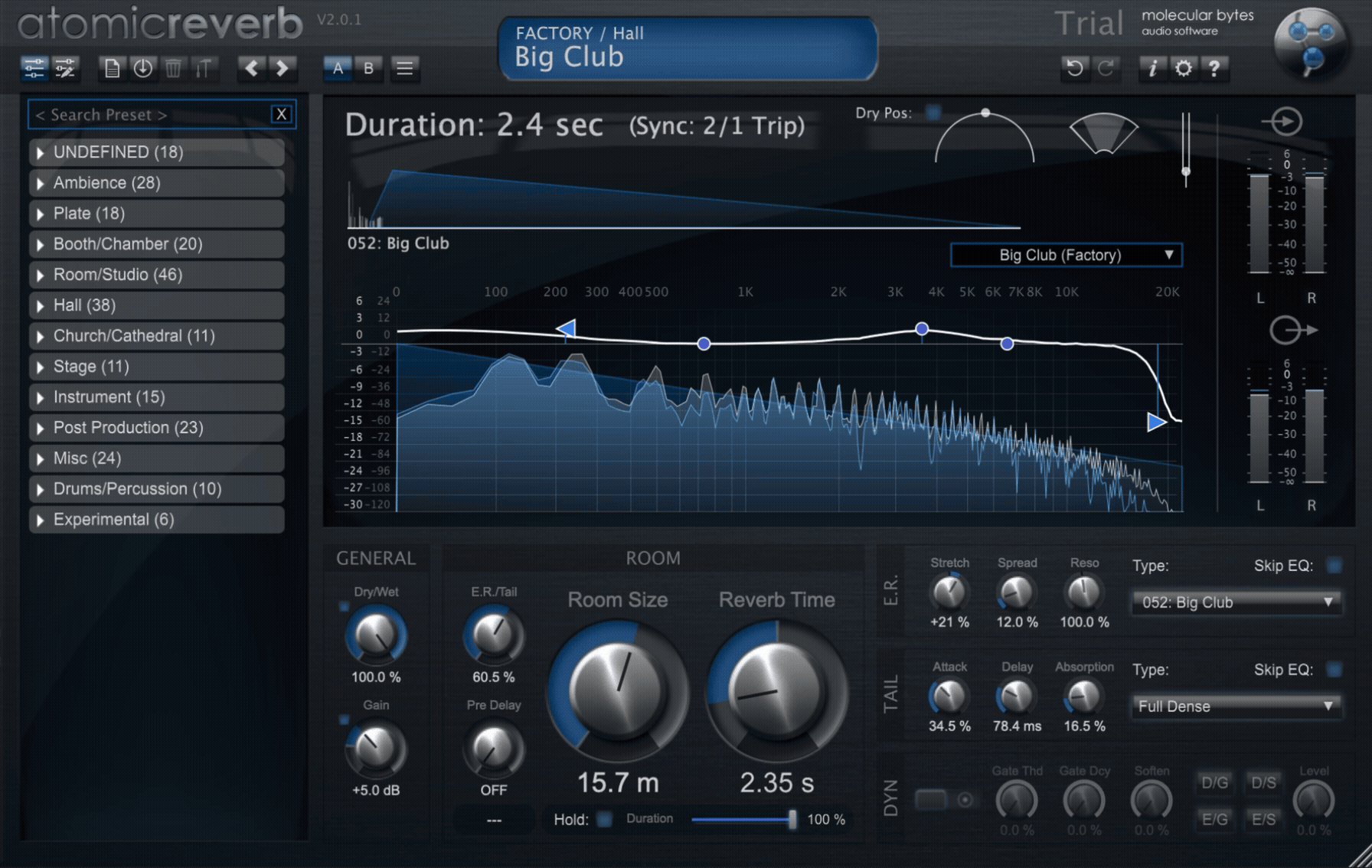Toggle the Gain lock indicator

(x=344, y=720)
